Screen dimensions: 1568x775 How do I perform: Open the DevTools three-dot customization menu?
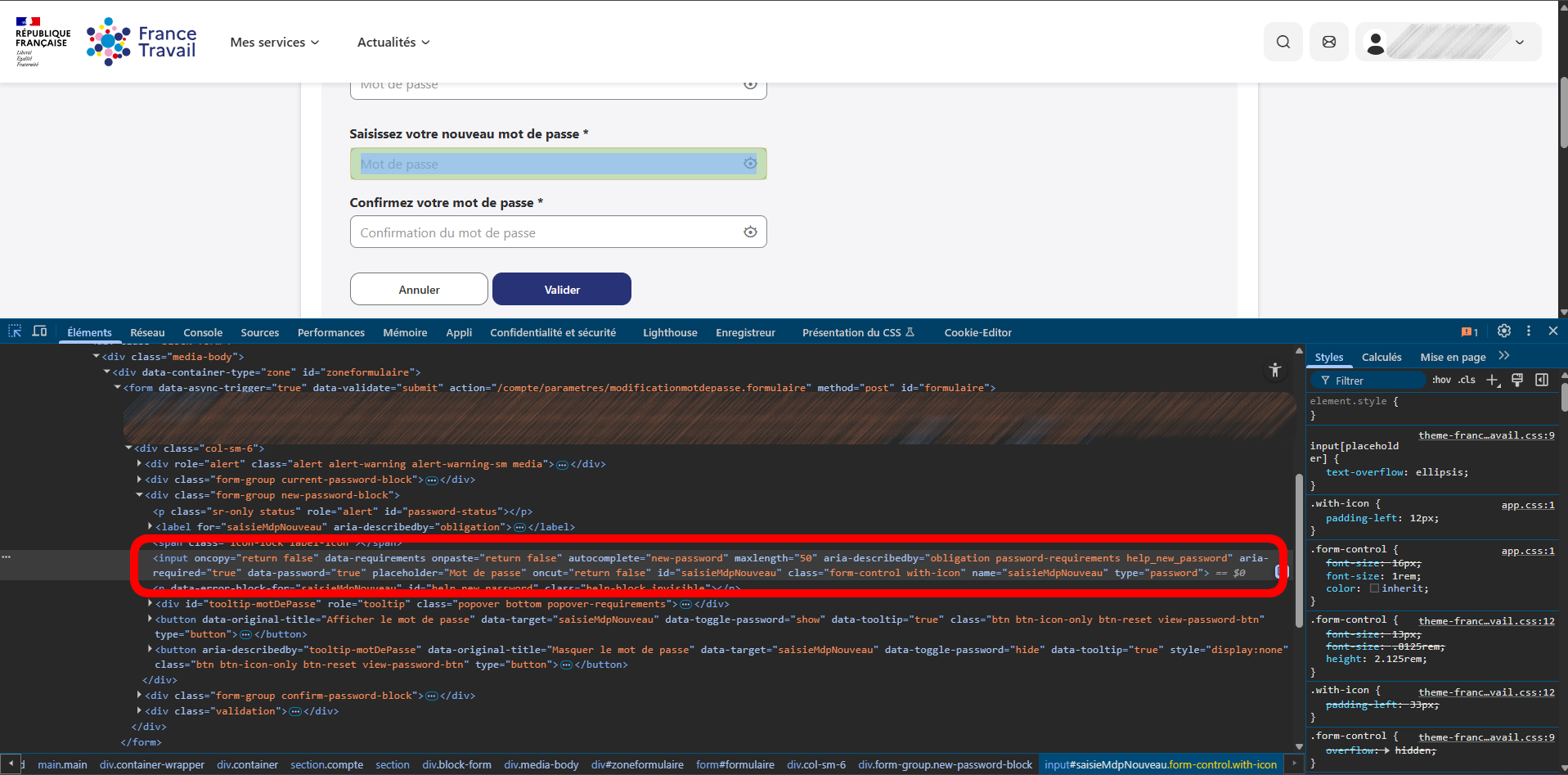[1528, 331]
